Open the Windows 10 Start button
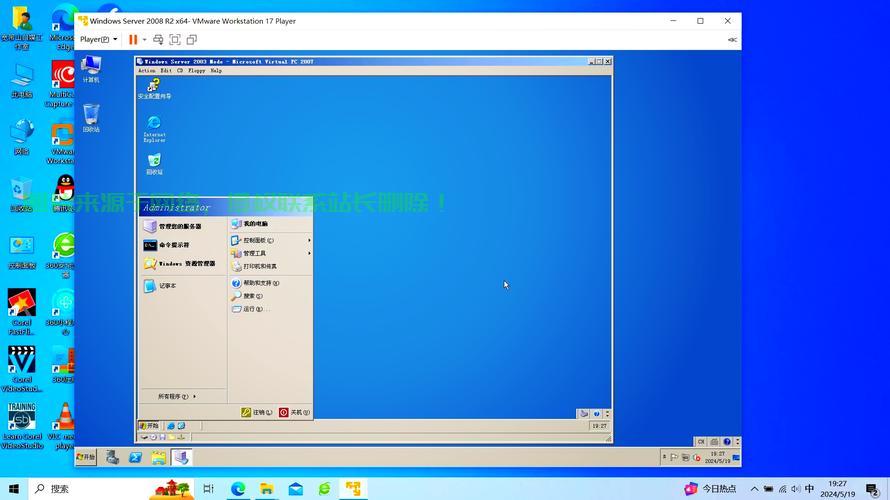 [x=14, y=489]
